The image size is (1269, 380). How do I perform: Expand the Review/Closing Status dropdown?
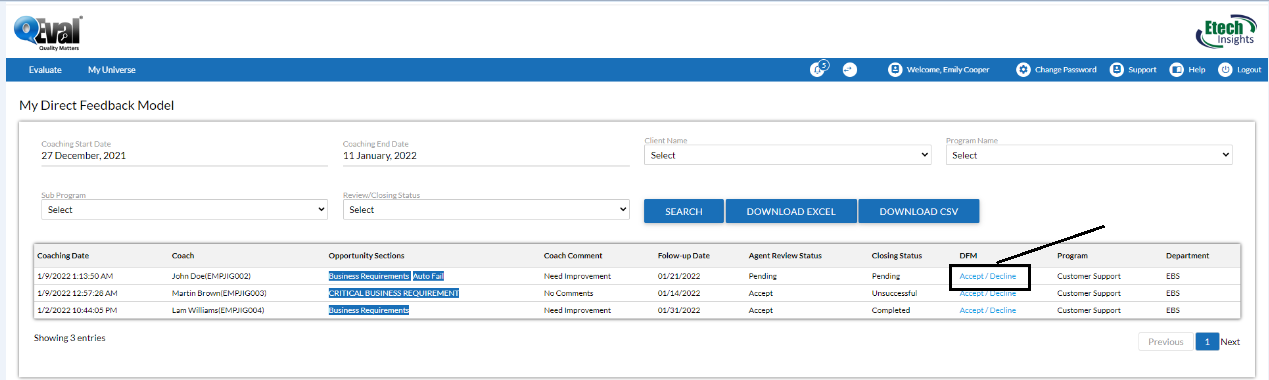click(486, 210)
